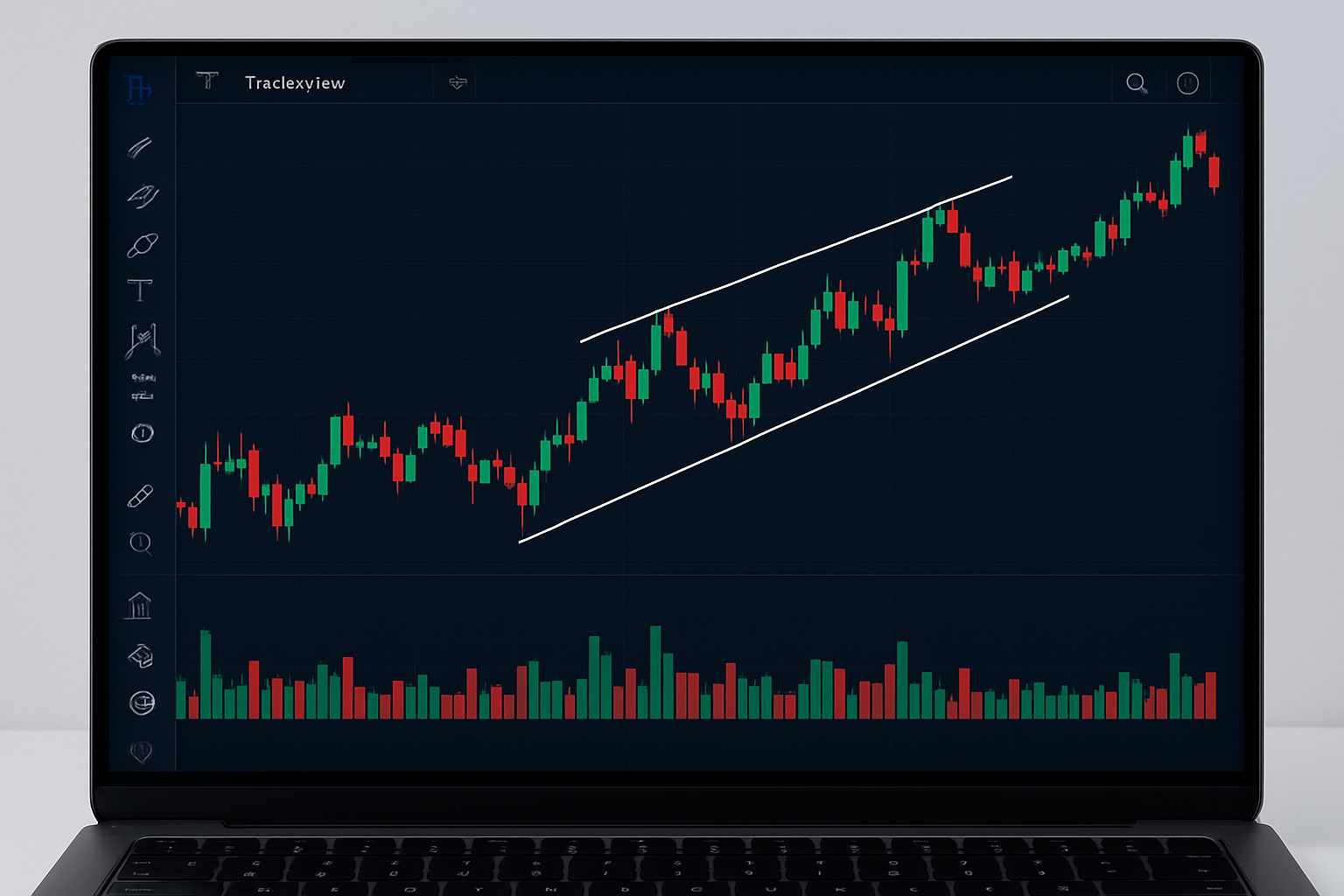Click the stacked box icon under the bank icon
This screenshot has height=896, width=1344.
(x=141, y=655)
